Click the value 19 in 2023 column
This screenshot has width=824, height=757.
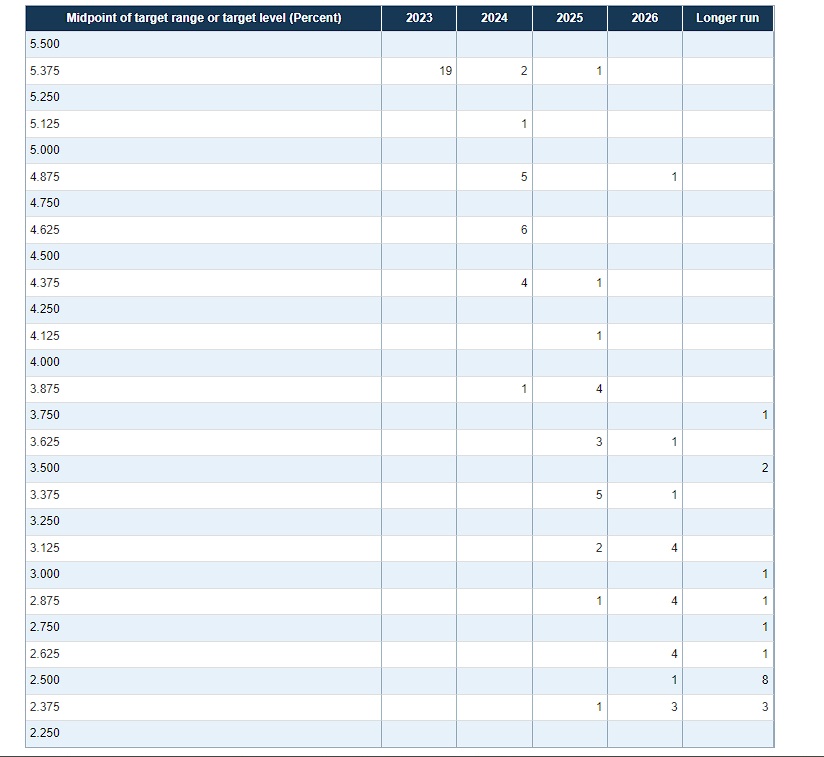[x=446, y=71]
